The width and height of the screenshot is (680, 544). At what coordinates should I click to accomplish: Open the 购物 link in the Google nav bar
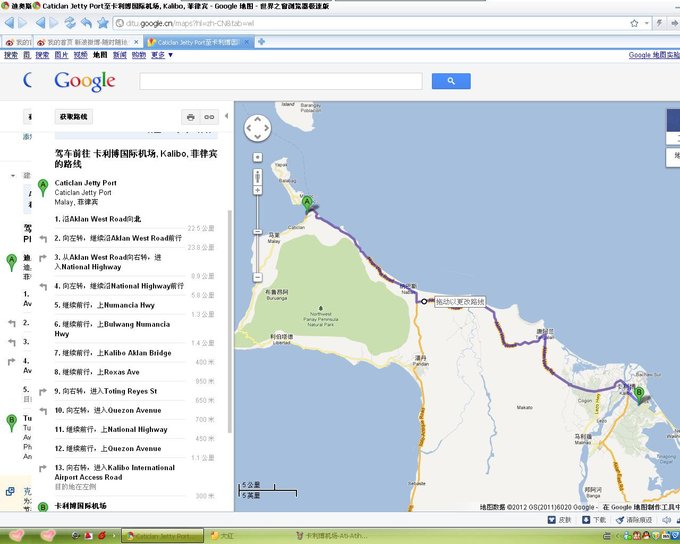(139, 55)
